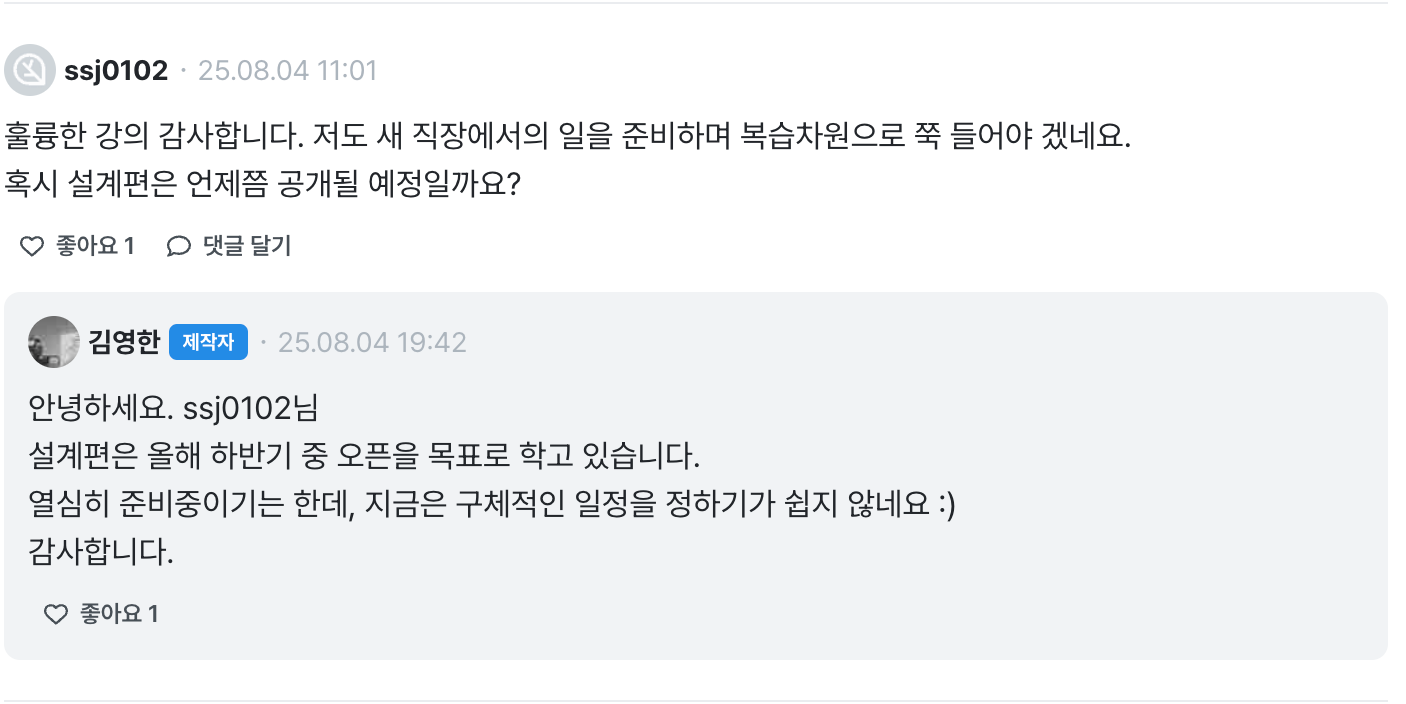Click the heart icon in 김영한's reply
Screen dimensions: 1406x704
pos(56,614)
